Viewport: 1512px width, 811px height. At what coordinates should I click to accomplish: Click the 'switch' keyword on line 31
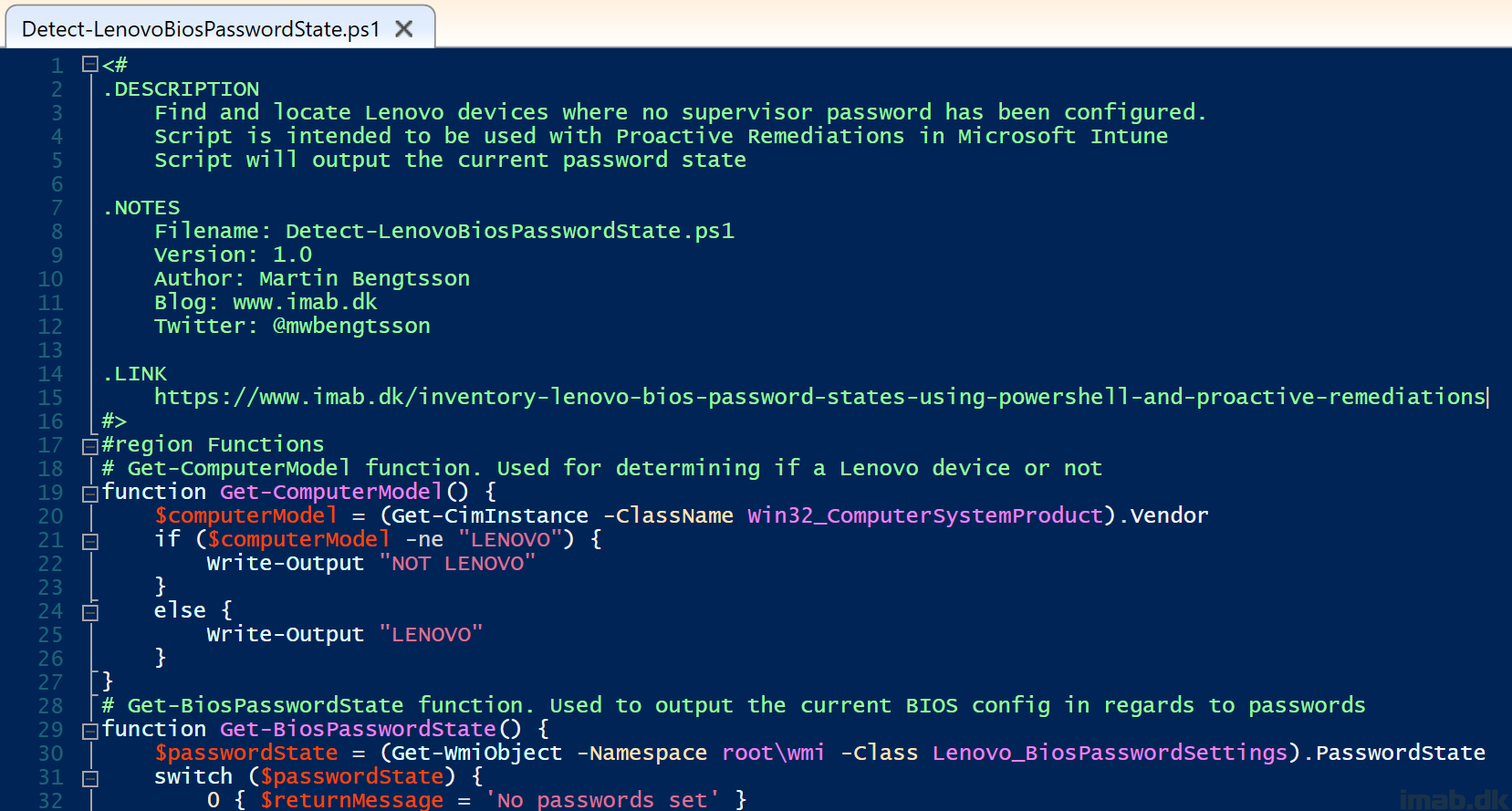(193, 776)
